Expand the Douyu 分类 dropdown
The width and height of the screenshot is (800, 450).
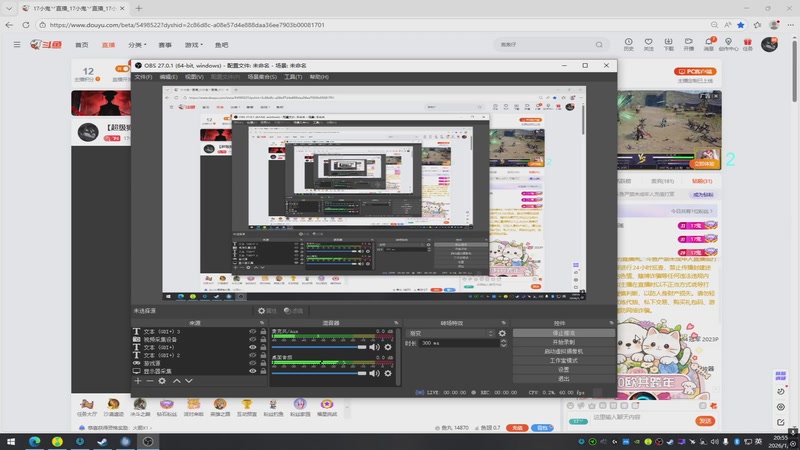coord(137,45)
